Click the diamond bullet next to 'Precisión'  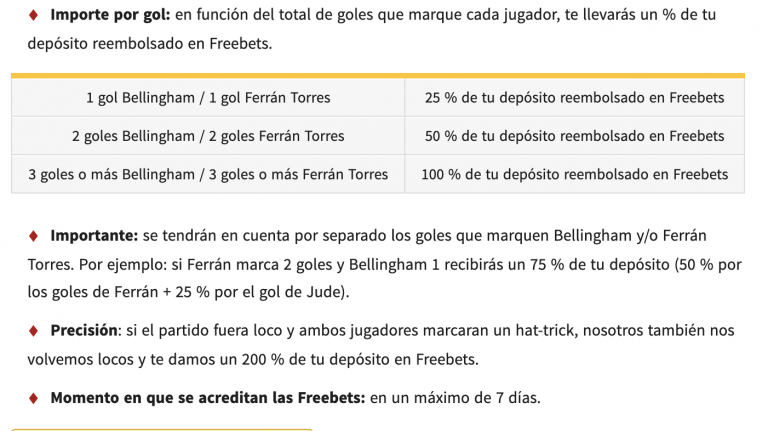pyautogui.click(x=32, y=330)
